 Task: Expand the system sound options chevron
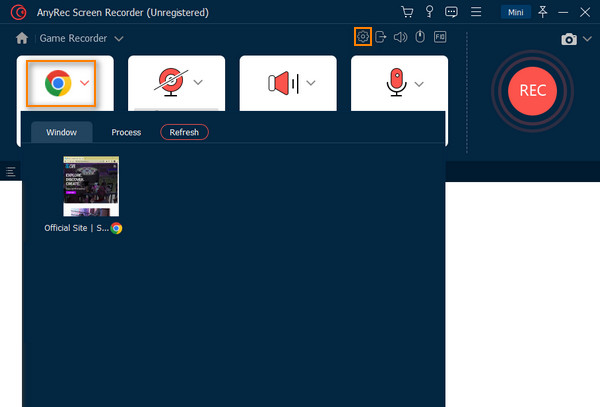311,83
